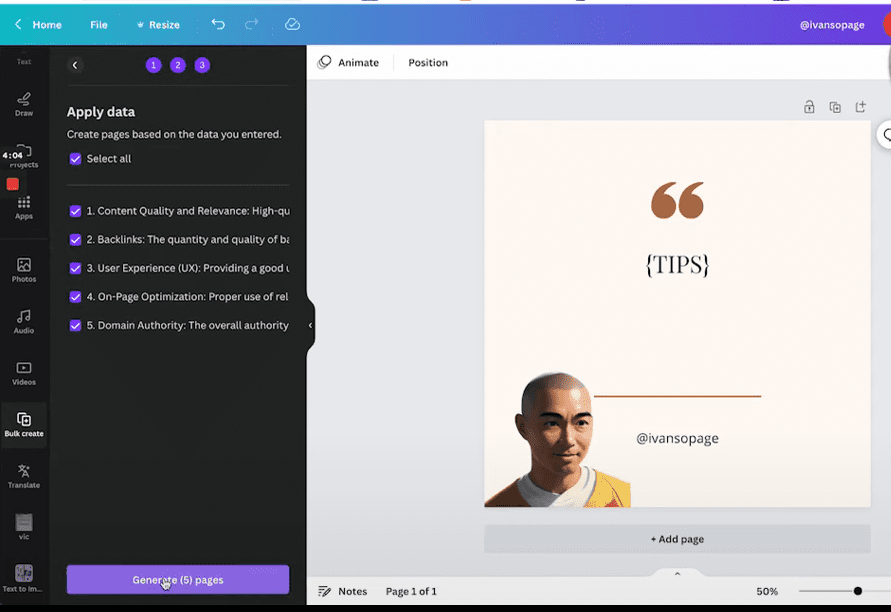Uncheck item 3 User Experience (UX)
Image resolution: width=891 pixels, height=612 pixels.
click(75, 268)
